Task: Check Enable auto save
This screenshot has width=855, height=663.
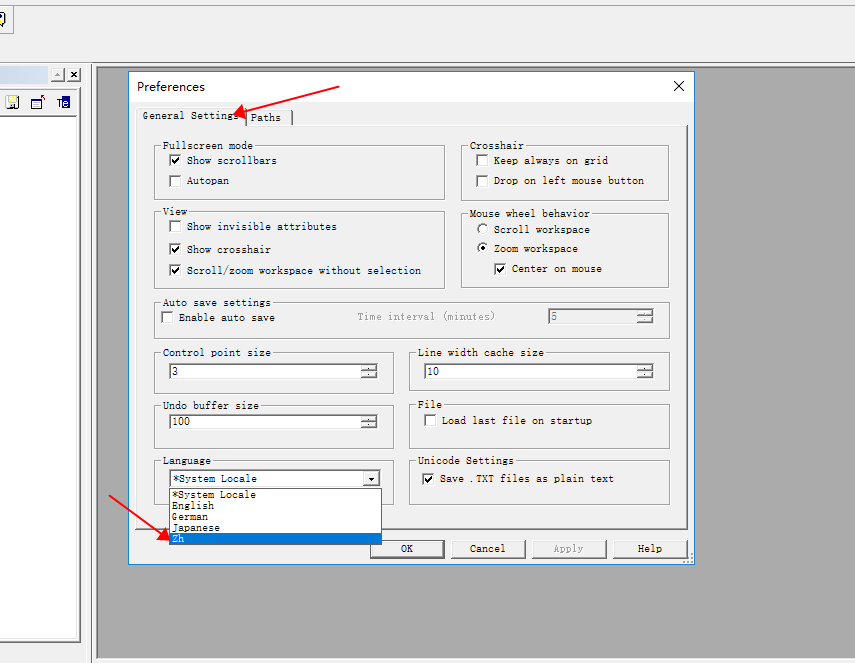Action: (x=167, y=317)
